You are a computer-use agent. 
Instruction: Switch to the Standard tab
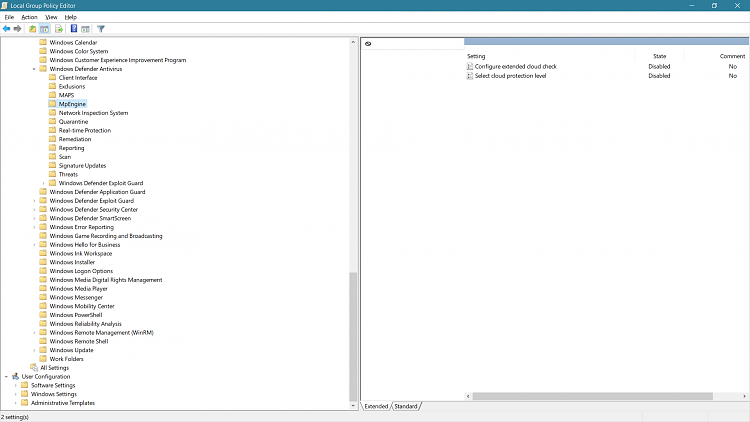click(x=406, y=406)
